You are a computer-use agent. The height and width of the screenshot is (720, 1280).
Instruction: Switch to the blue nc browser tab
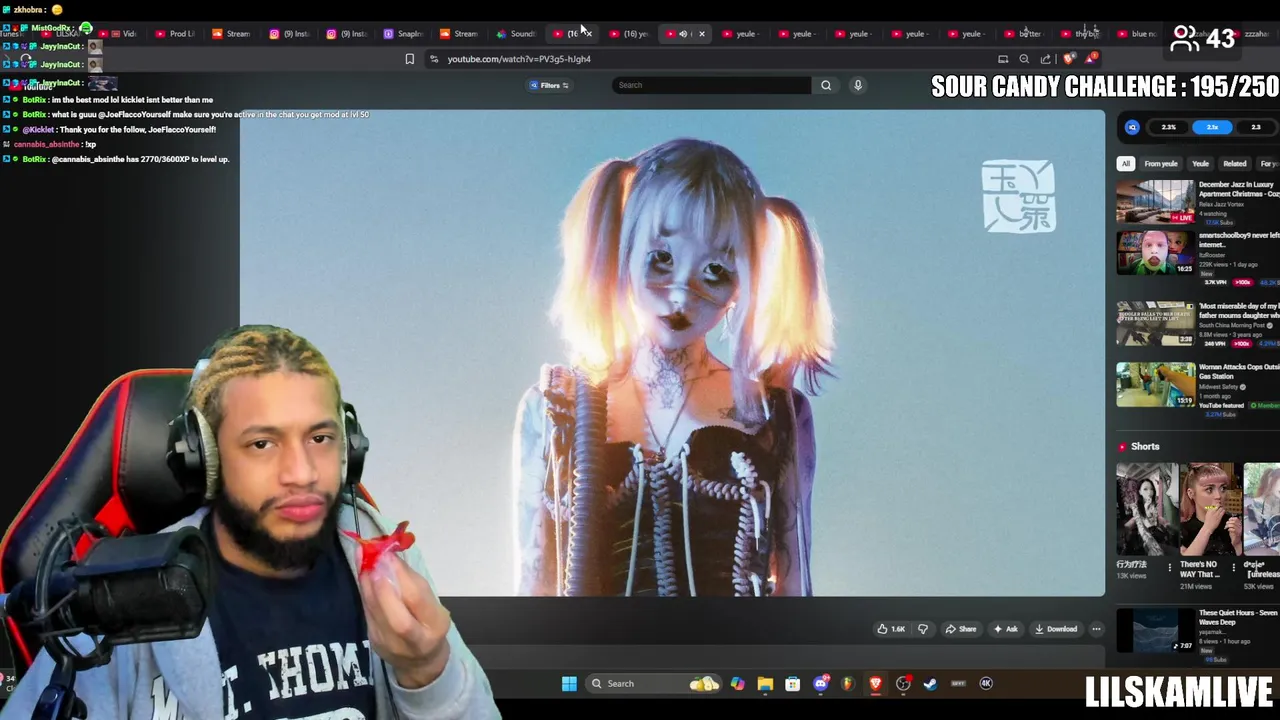tap(1136, 34)
